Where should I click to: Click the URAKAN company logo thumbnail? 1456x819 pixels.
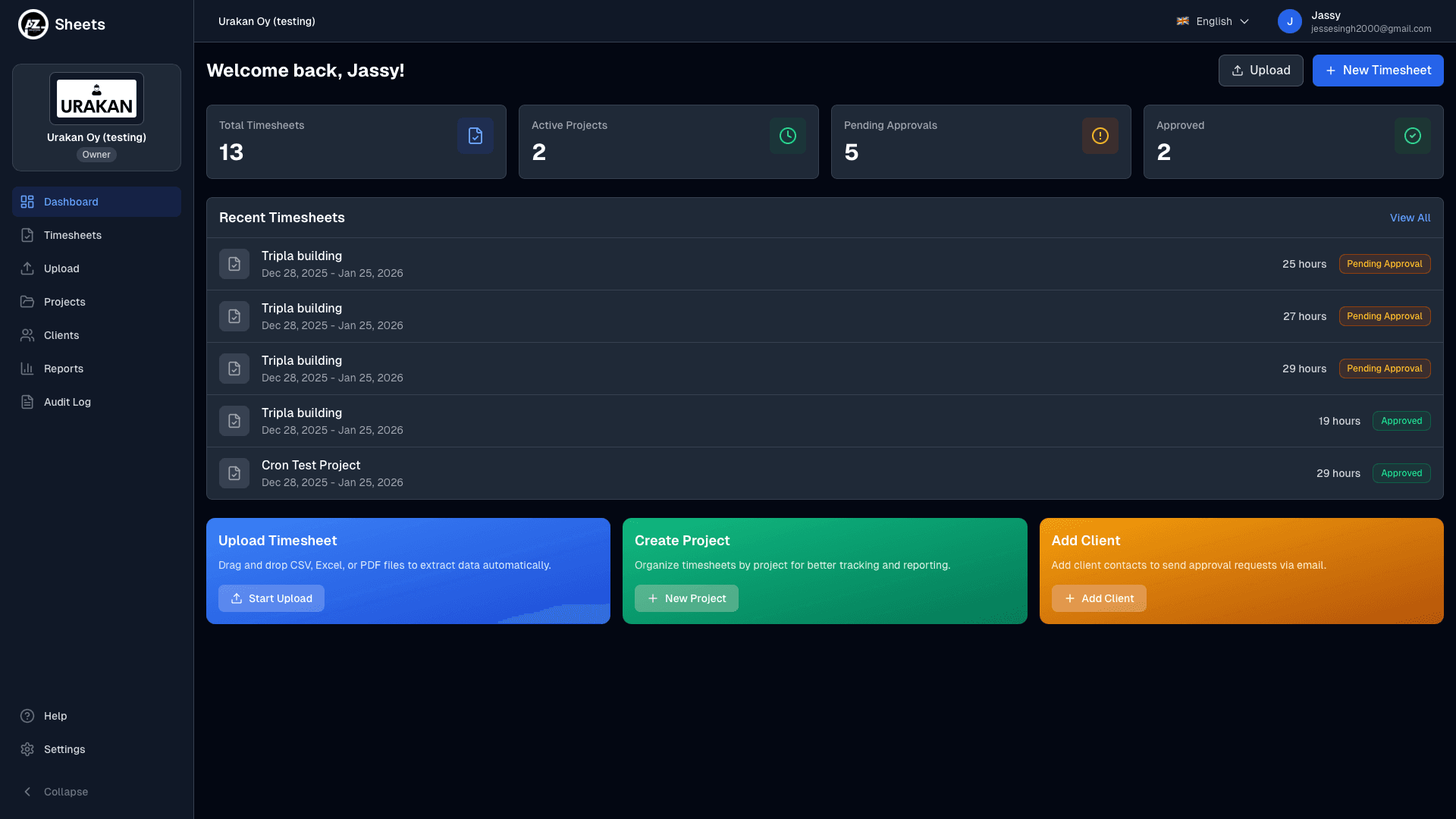pyautogui.click(x=96, y=99)
